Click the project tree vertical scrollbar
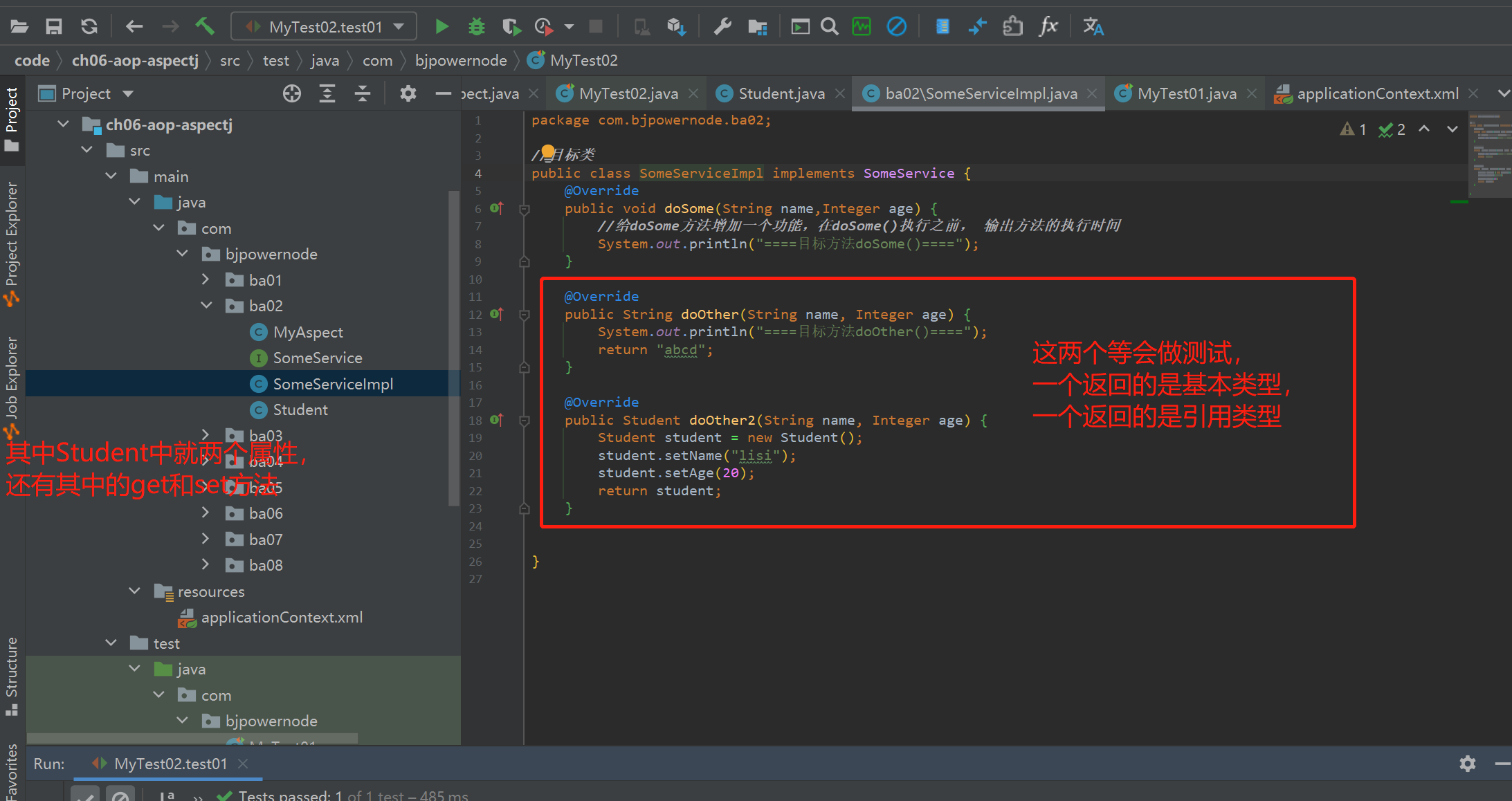1512x801 pixels. click(x=454, y=346)
